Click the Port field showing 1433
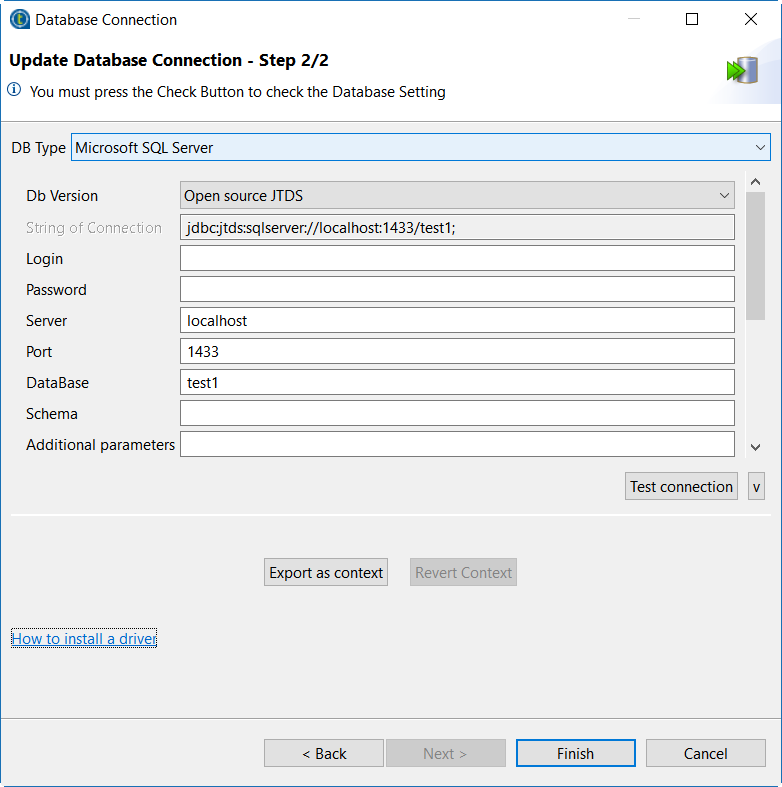Viewport: 782px width, 787px height. tap(457, 352)
